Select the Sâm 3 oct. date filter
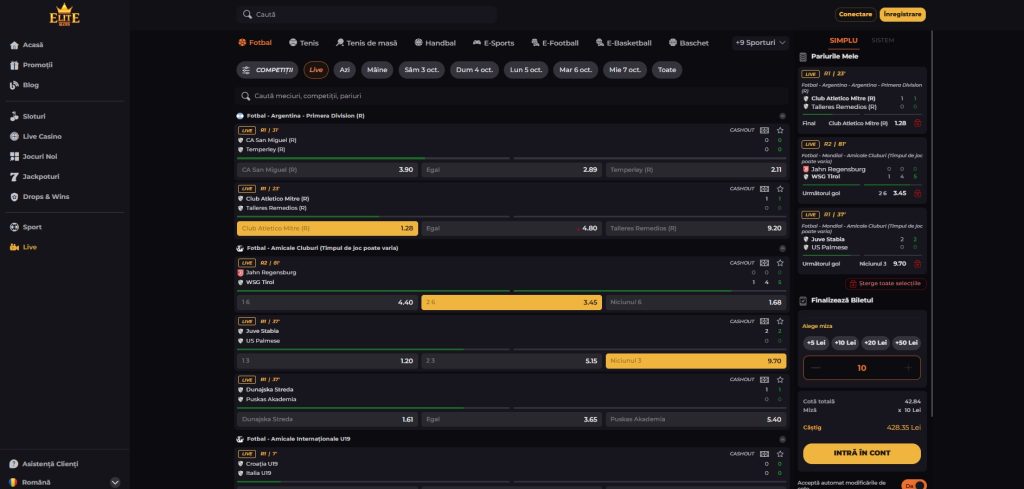The height and width of the screenshot is (489, 1024). [421, 70]
